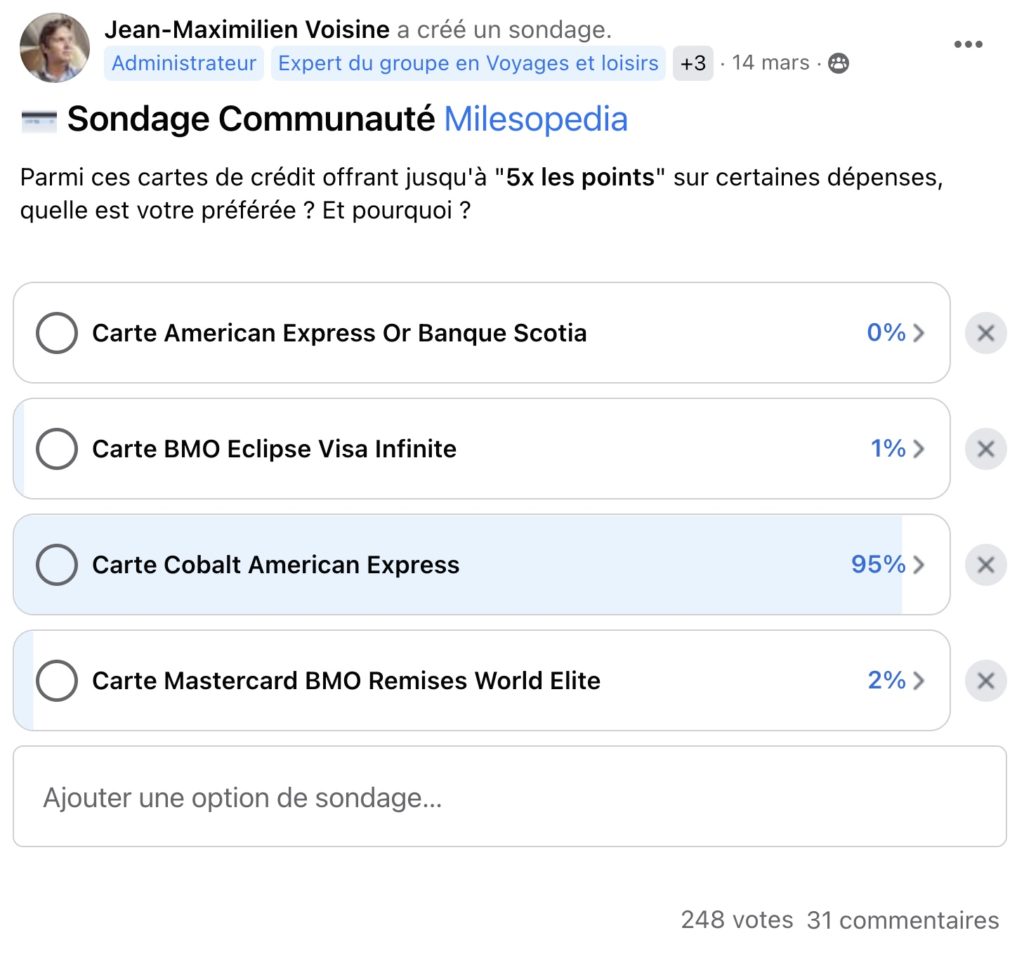View the 31 commentaires
Viewport: 1024px width, 954px height.
click(x=899, y=920)
